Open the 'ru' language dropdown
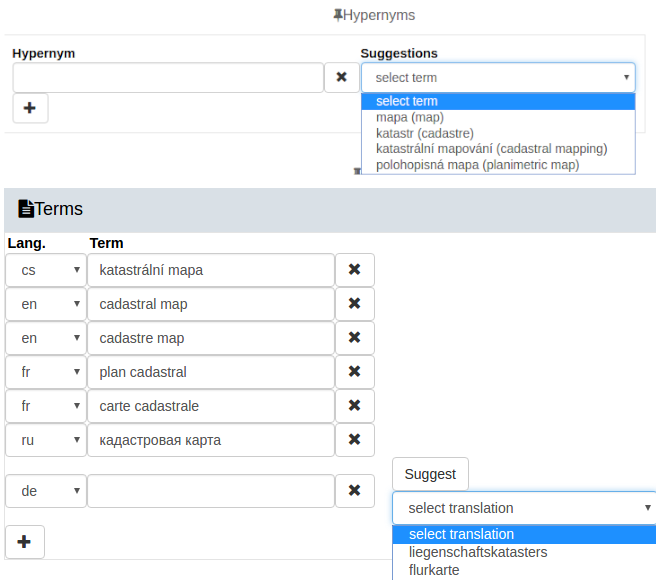 click(x=45, y=440)
